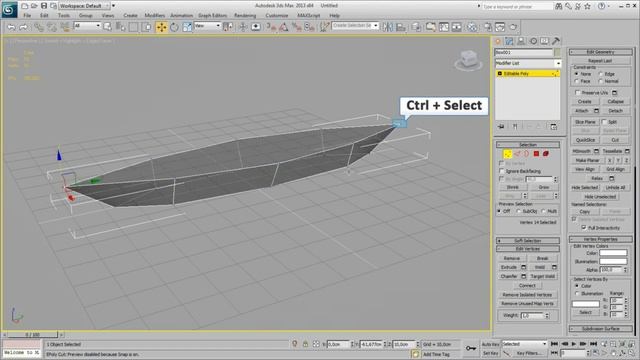The image size is (640, 360).
Task: Open the Motion command panel tab
Action: click(533, 41)
